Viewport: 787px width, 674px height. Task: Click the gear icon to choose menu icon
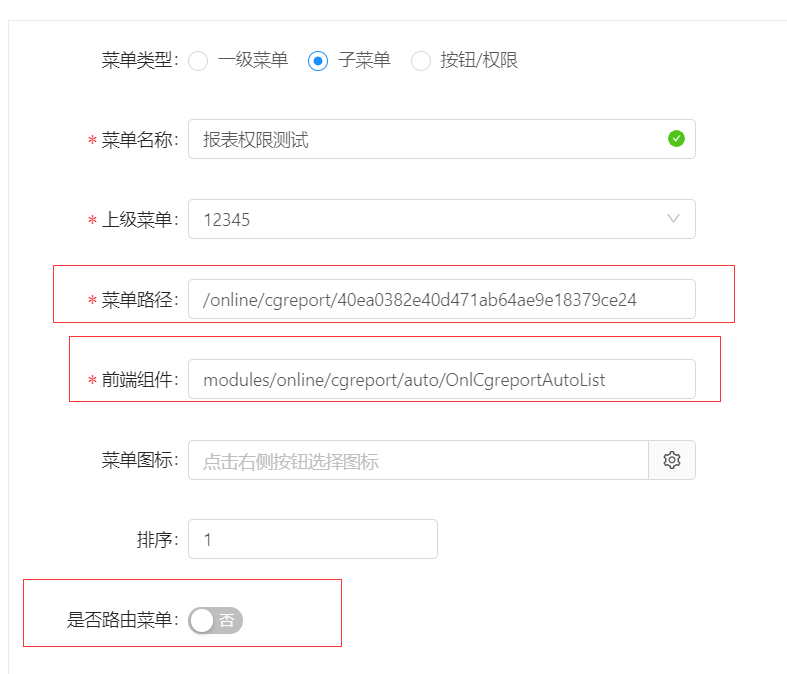[672, 460]
